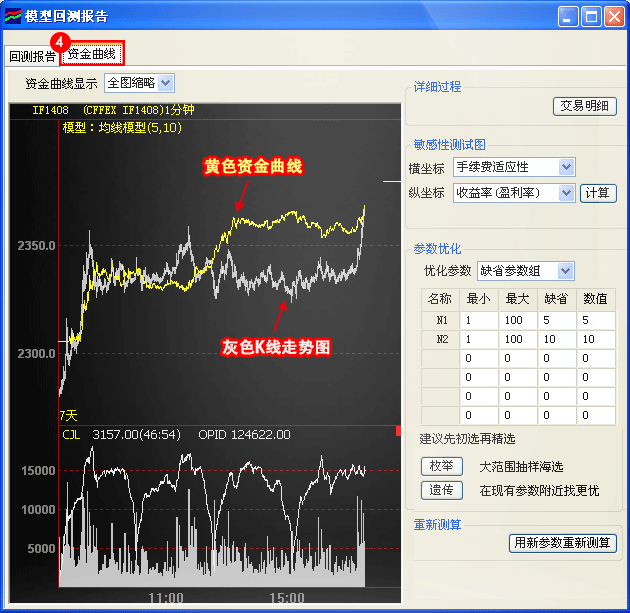Click the 11:00 time axis label
Viewport: 630px width, 613px height.
(x=165, y=598)
